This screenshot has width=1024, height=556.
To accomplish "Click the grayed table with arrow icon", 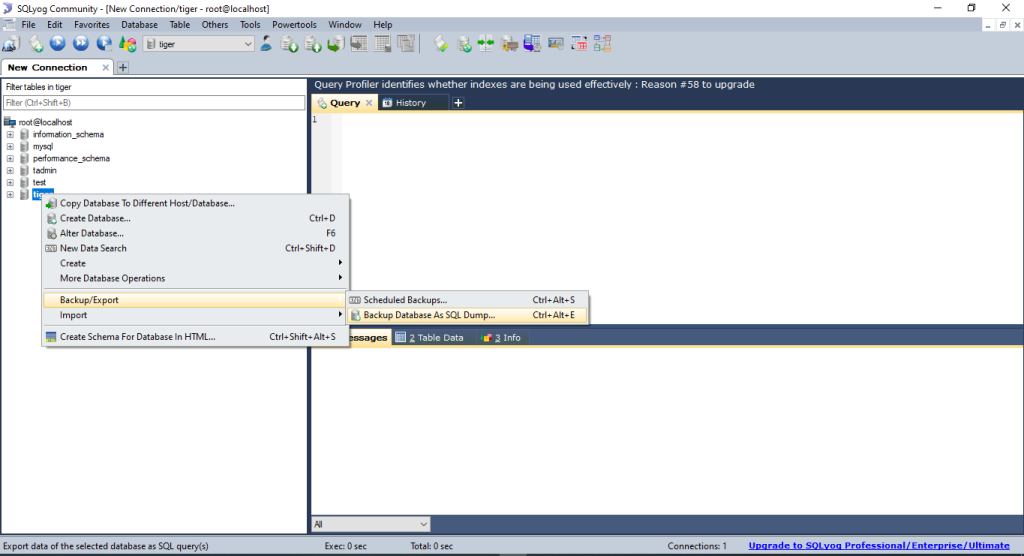I will pos(359,44).
